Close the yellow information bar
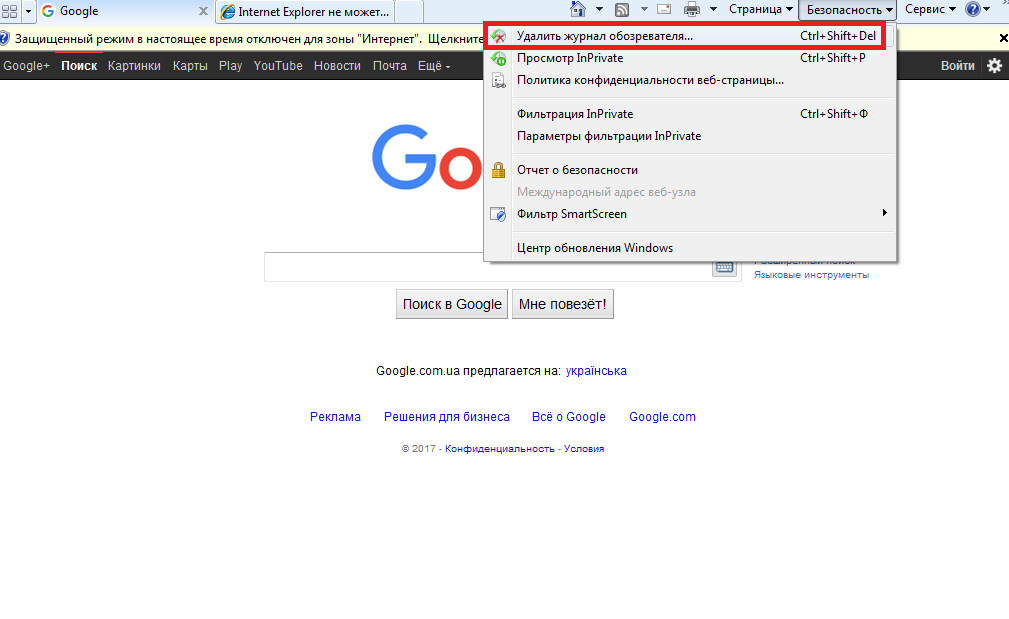Screen dimensions: 1009x619 [1003, 38]
